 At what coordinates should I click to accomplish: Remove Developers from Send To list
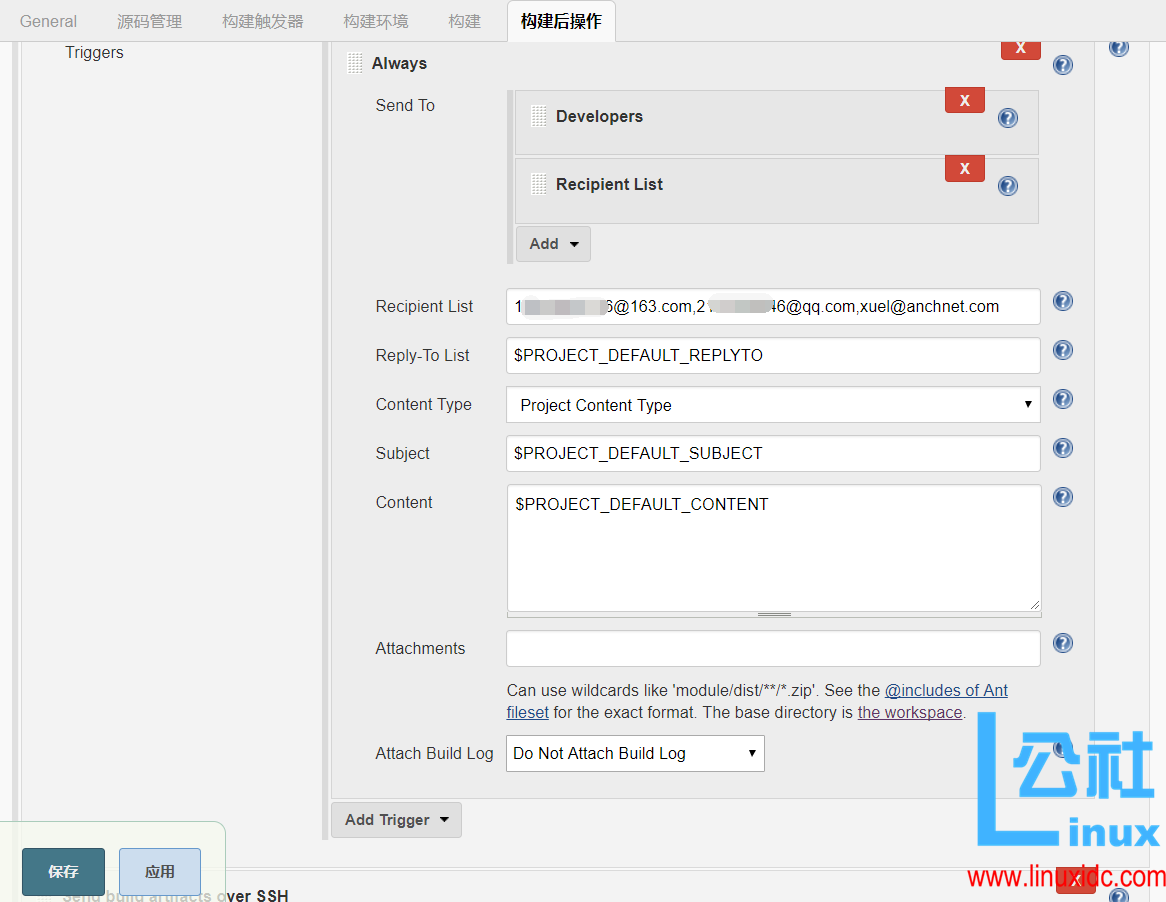click(x=964, y=100)
